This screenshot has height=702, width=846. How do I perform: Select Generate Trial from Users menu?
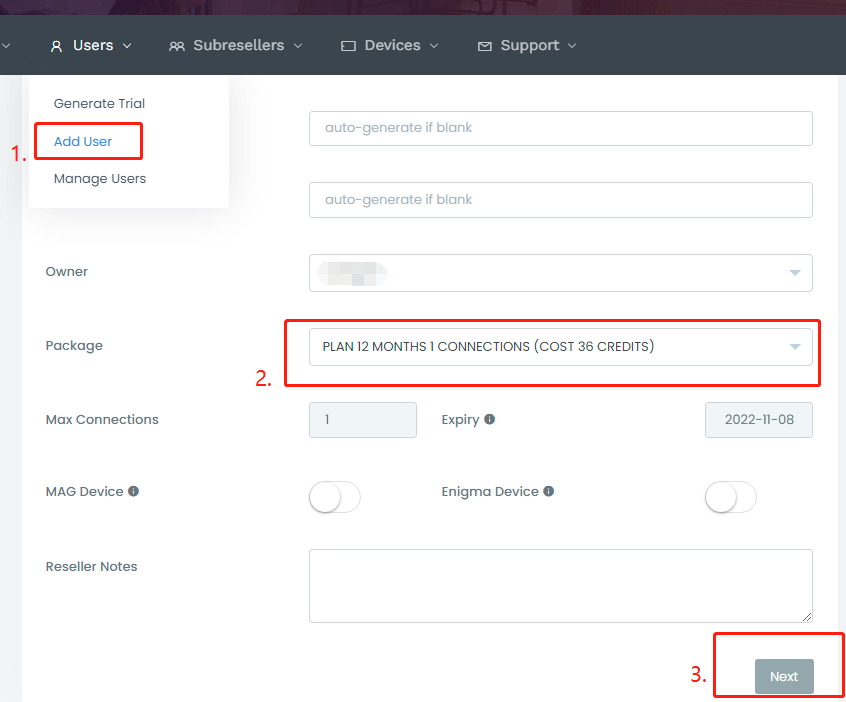(99, 104)
